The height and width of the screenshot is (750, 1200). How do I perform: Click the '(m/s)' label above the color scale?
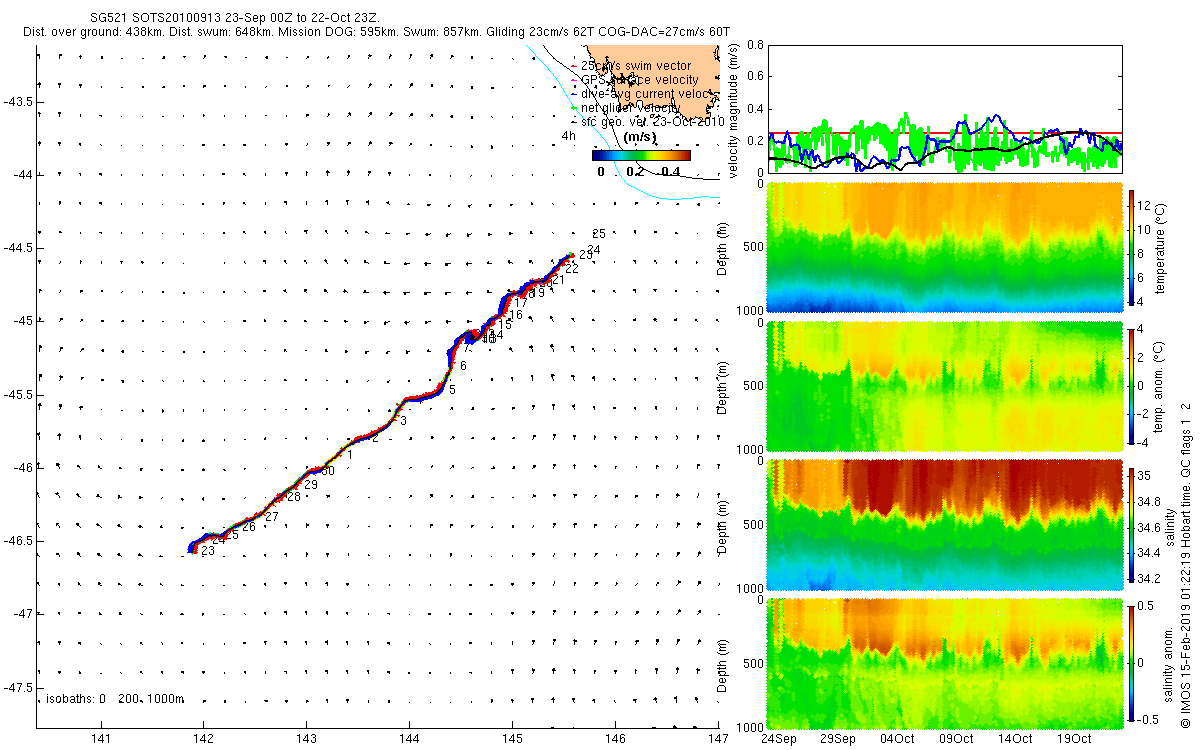(641, 137)
